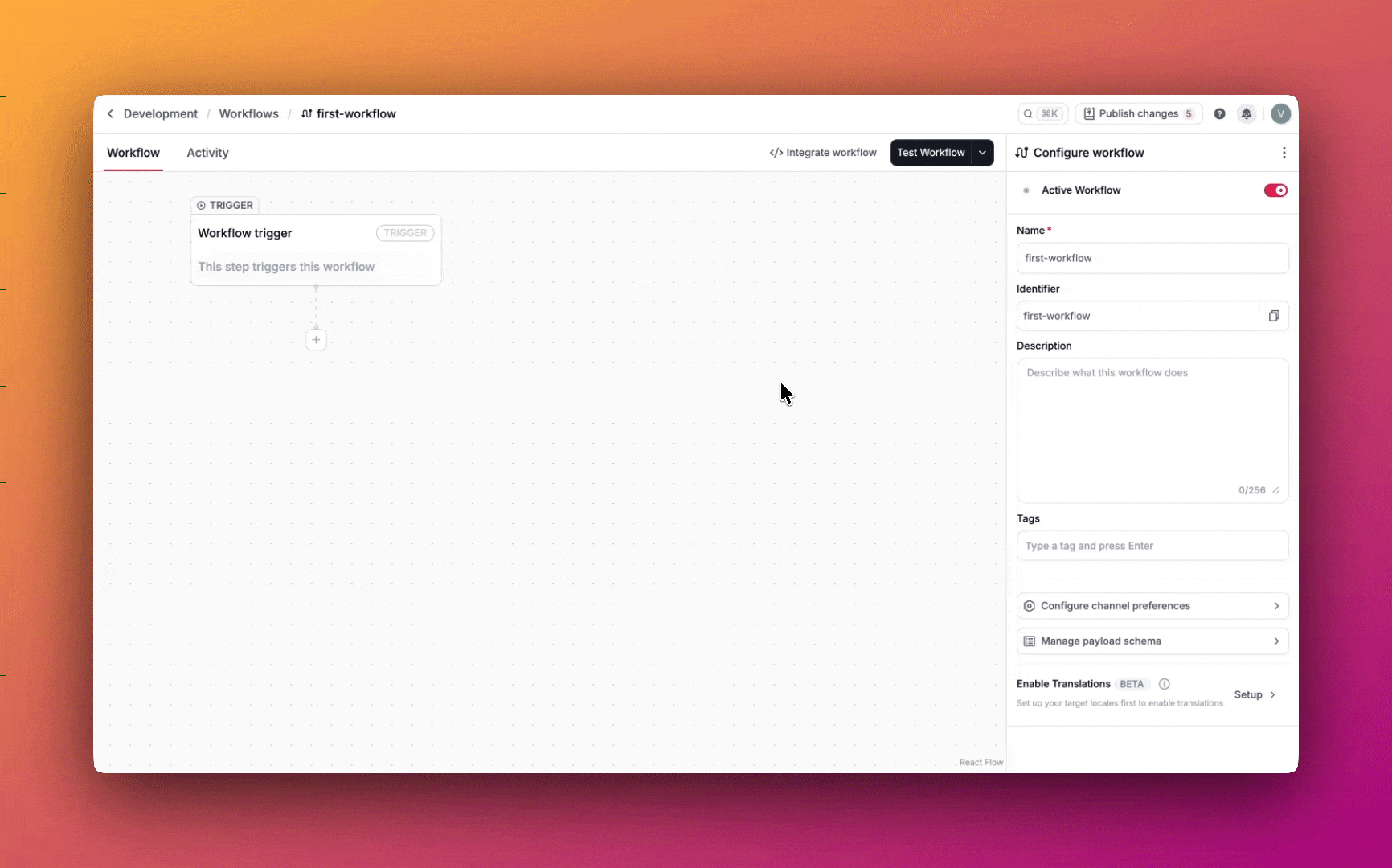Click the Tags input field
1392x868 pixels.
coord(1152,545)
